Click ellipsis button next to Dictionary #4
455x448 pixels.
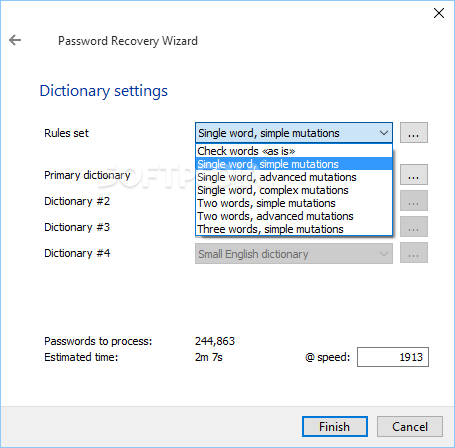(414, 253)
